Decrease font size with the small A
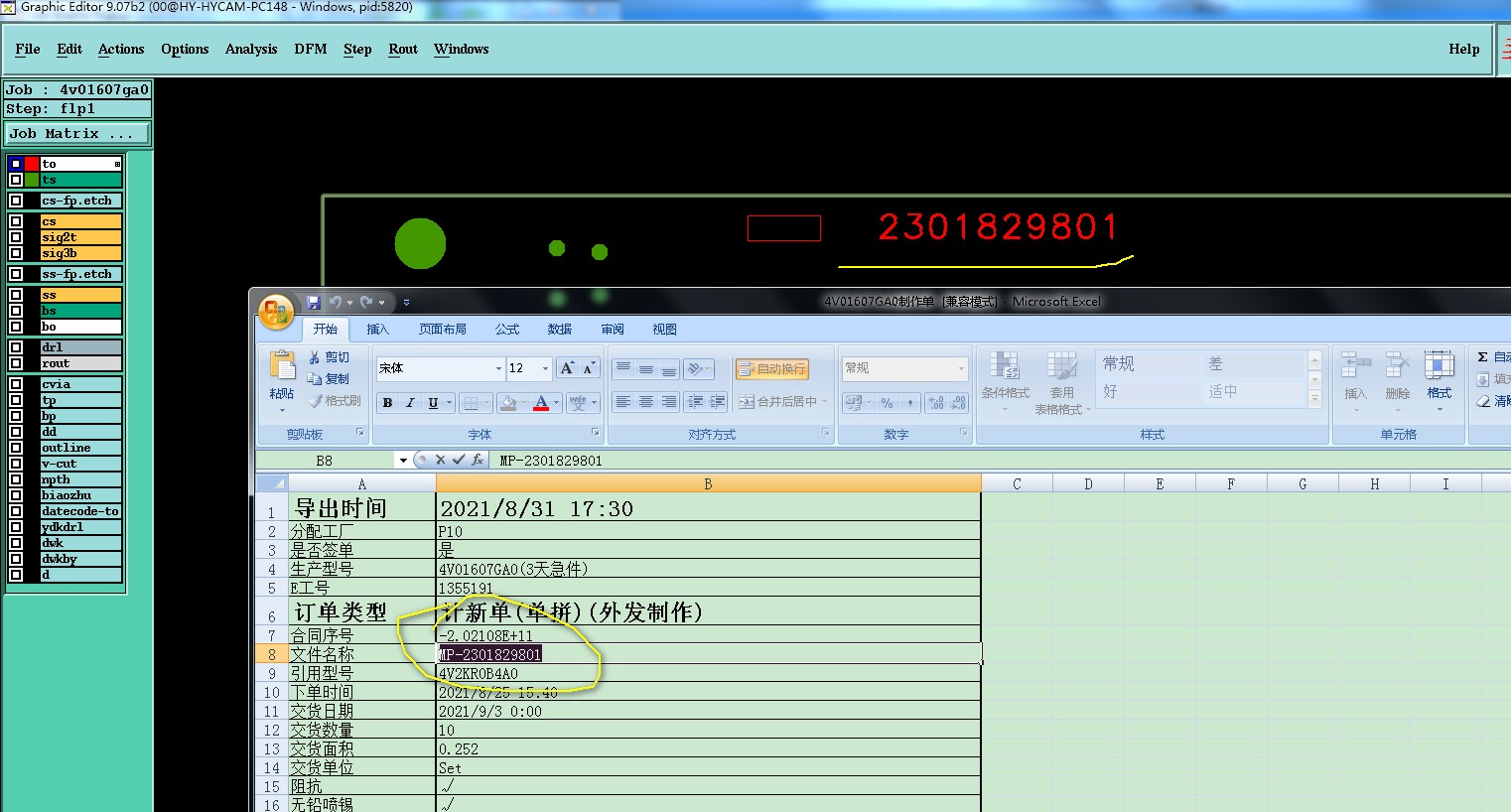Image resolution: width=1511 pixels, height=812 pixels. click(x=589, y=368)
